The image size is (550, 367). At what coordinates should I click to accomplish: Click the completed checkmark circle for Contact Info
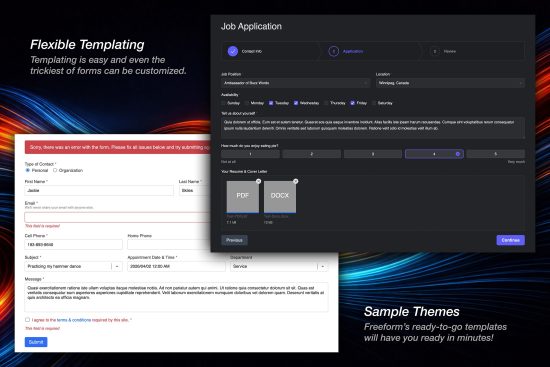pos(233,51)
